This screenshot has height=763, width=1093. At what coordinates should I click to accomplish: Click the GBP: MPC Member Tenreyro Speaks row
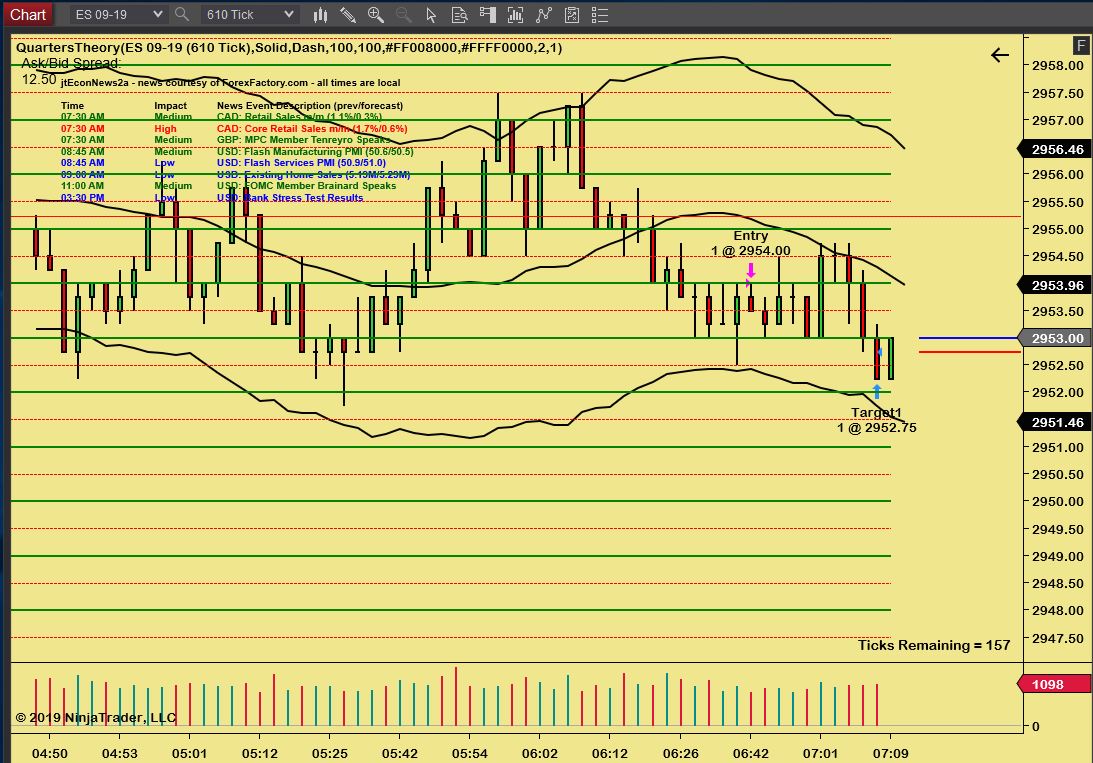coord(226,140)
